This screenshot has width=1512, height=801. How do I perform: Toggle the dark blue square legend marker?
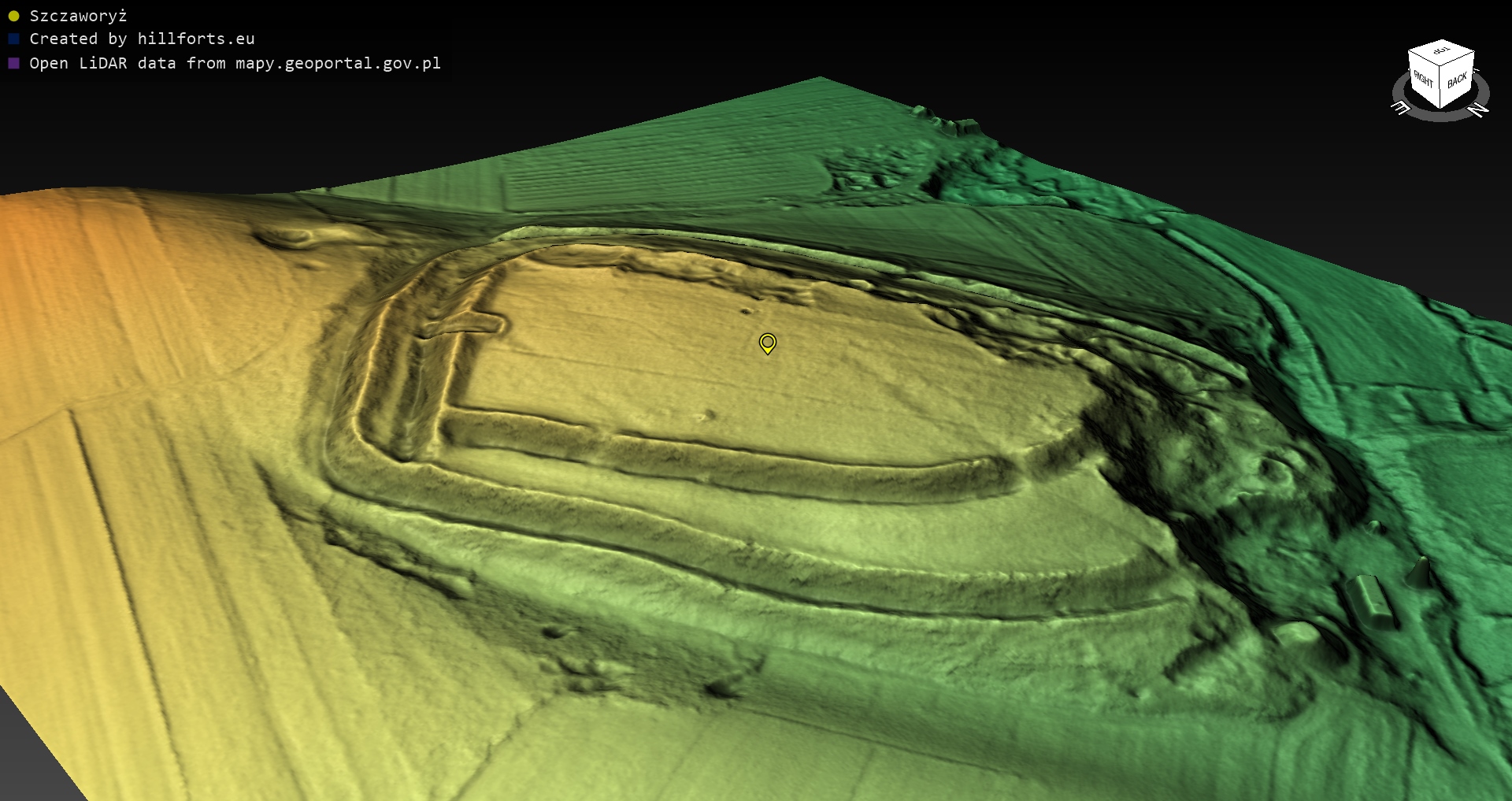coord(13,39)
